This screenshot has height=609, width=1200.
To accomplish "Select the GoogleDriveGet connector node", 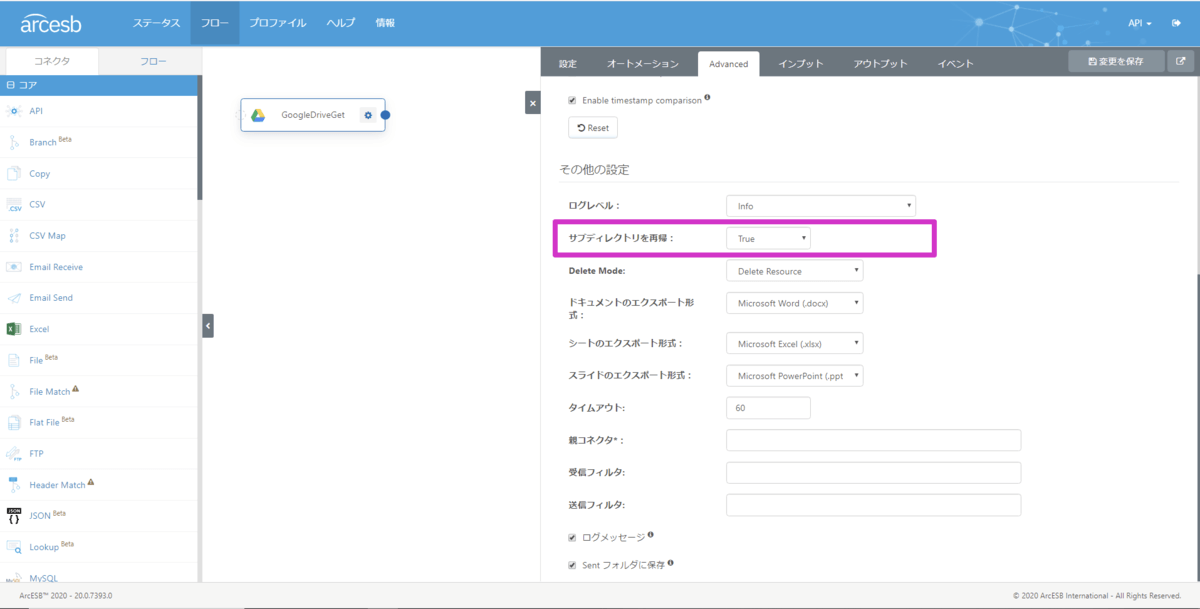I will (x=313, y=115).
